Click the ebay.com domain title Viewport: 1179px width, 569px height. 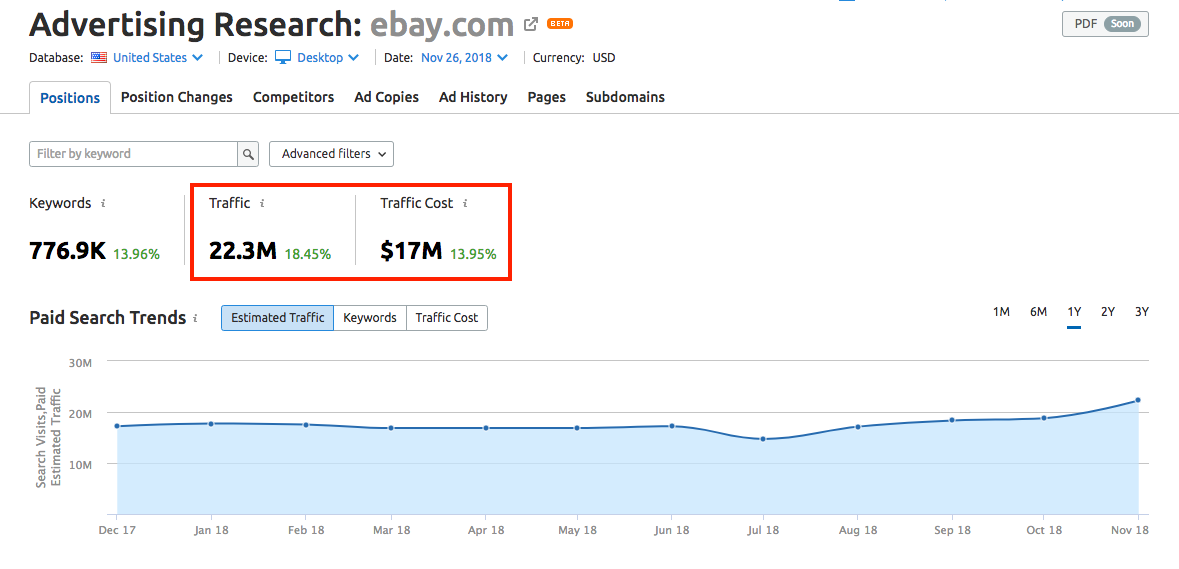[x=441, y=25]
